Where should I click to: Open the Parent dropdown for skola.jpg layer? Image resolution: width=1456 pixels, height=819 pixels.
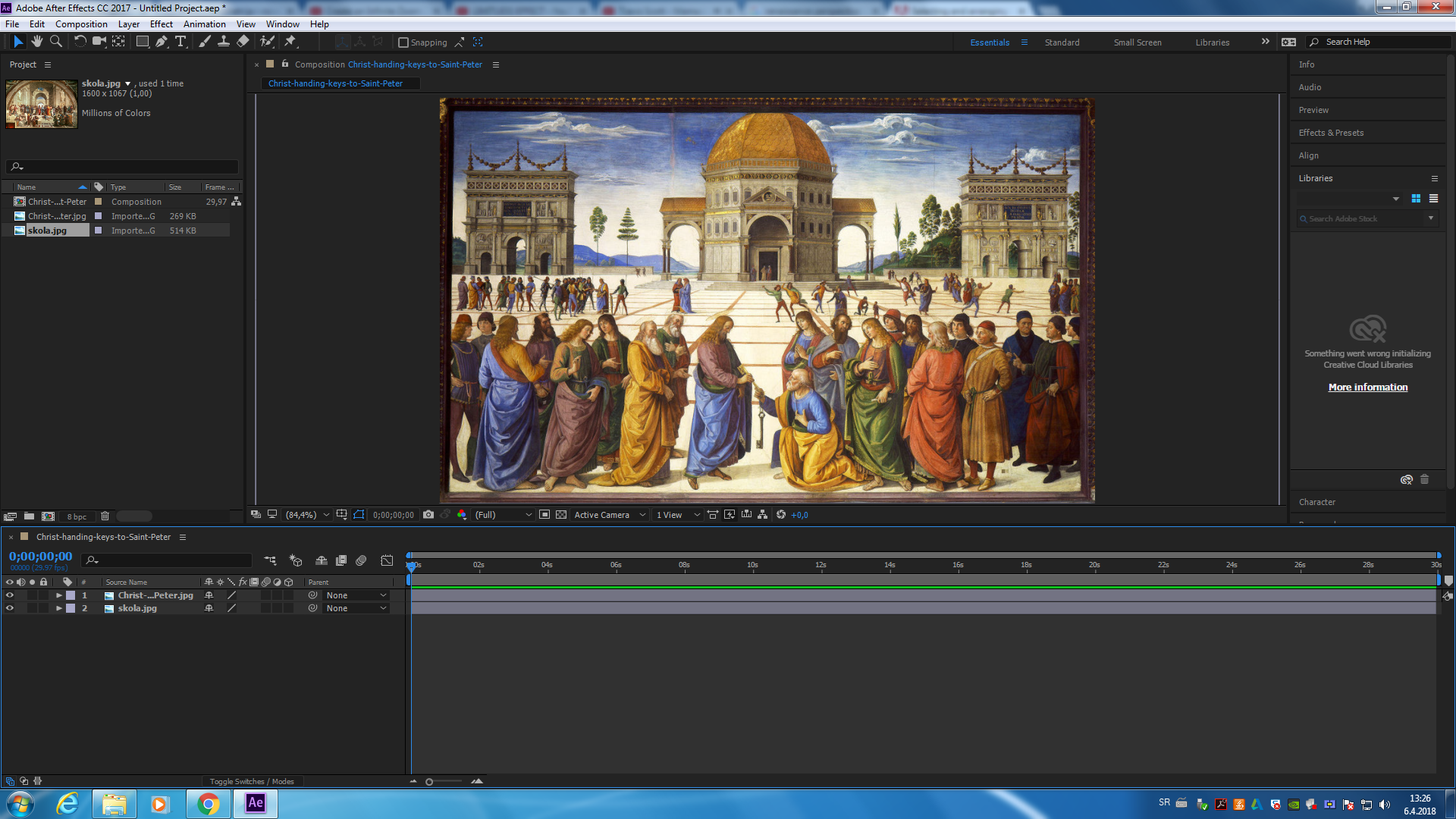coord(356,608)
